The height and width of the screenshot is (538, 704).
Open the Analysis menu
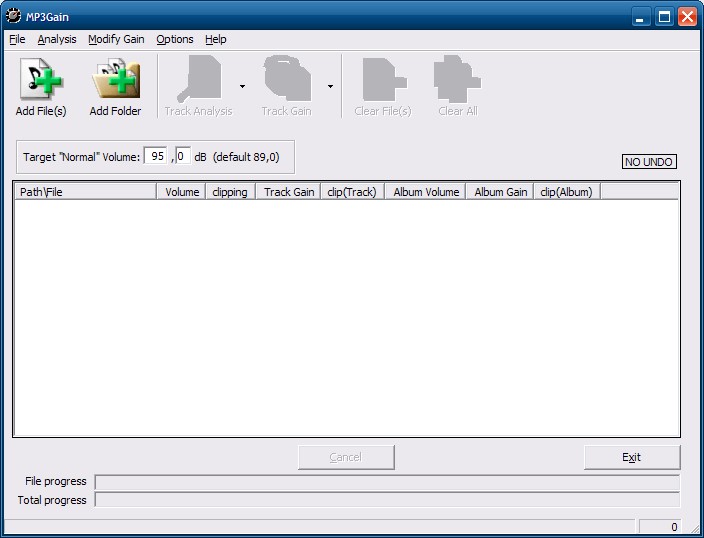(x=57, y=39)
